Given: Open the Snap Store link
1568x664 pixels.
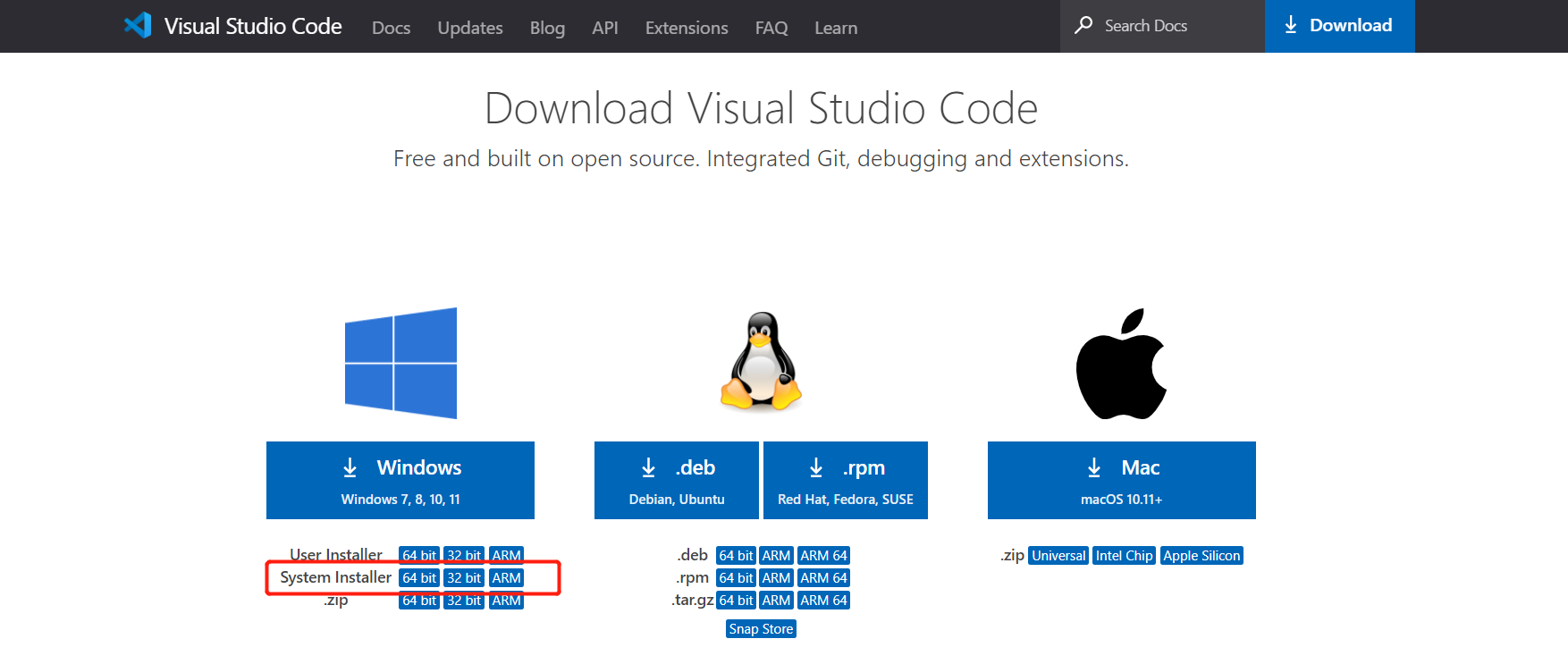Looking at the screenshot, I should coord(761,629).
